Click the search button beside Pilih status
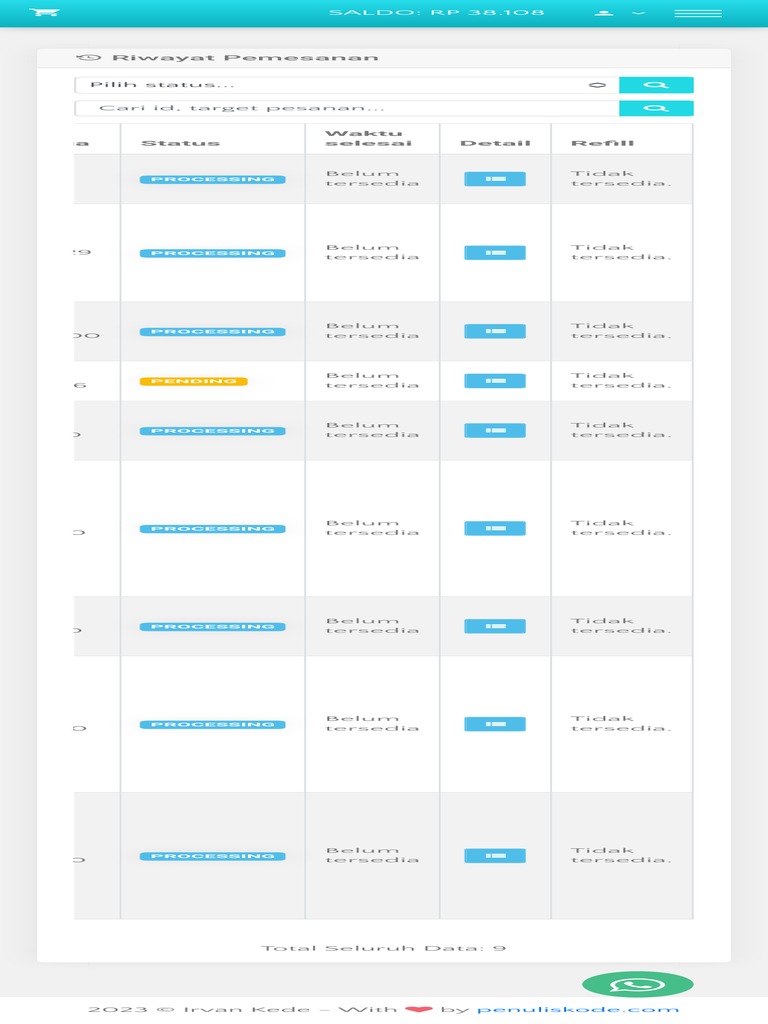768x1024 pixels. (x=656, y=85)
